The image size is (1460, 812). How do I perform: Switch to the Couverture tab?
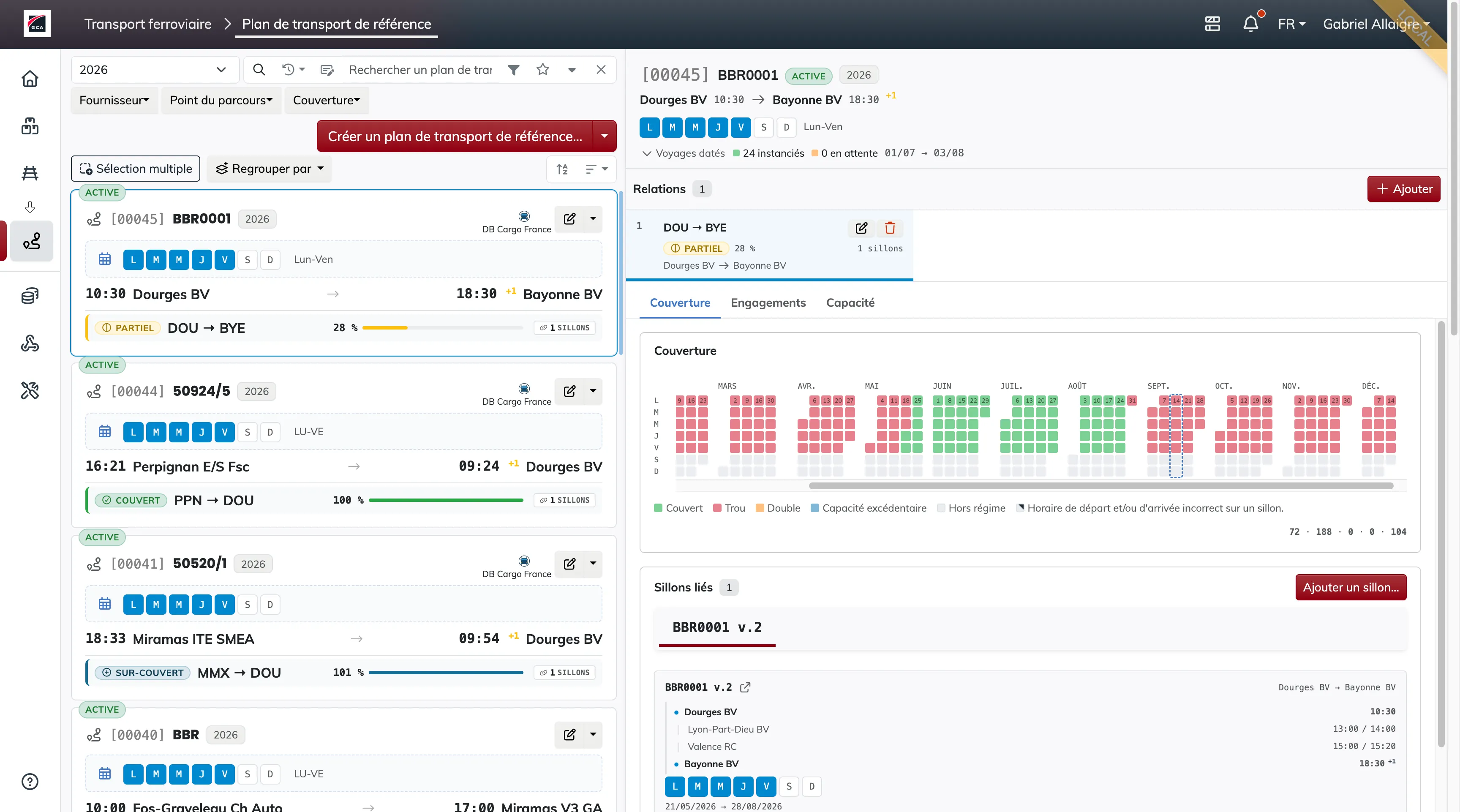[x=680, y=302]
